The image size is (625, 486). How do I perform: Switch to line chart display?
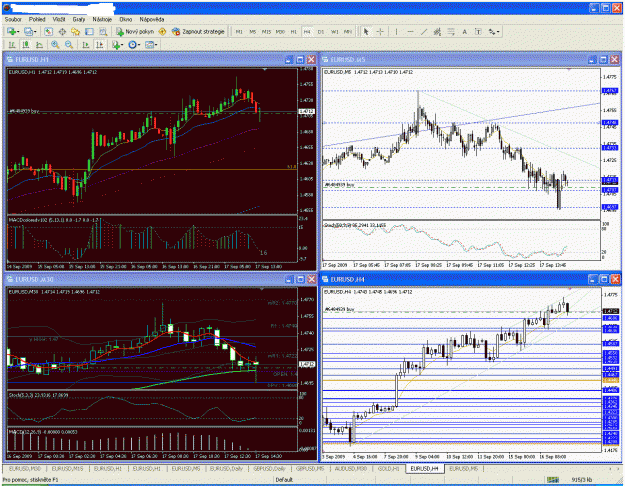click(39, 45)
